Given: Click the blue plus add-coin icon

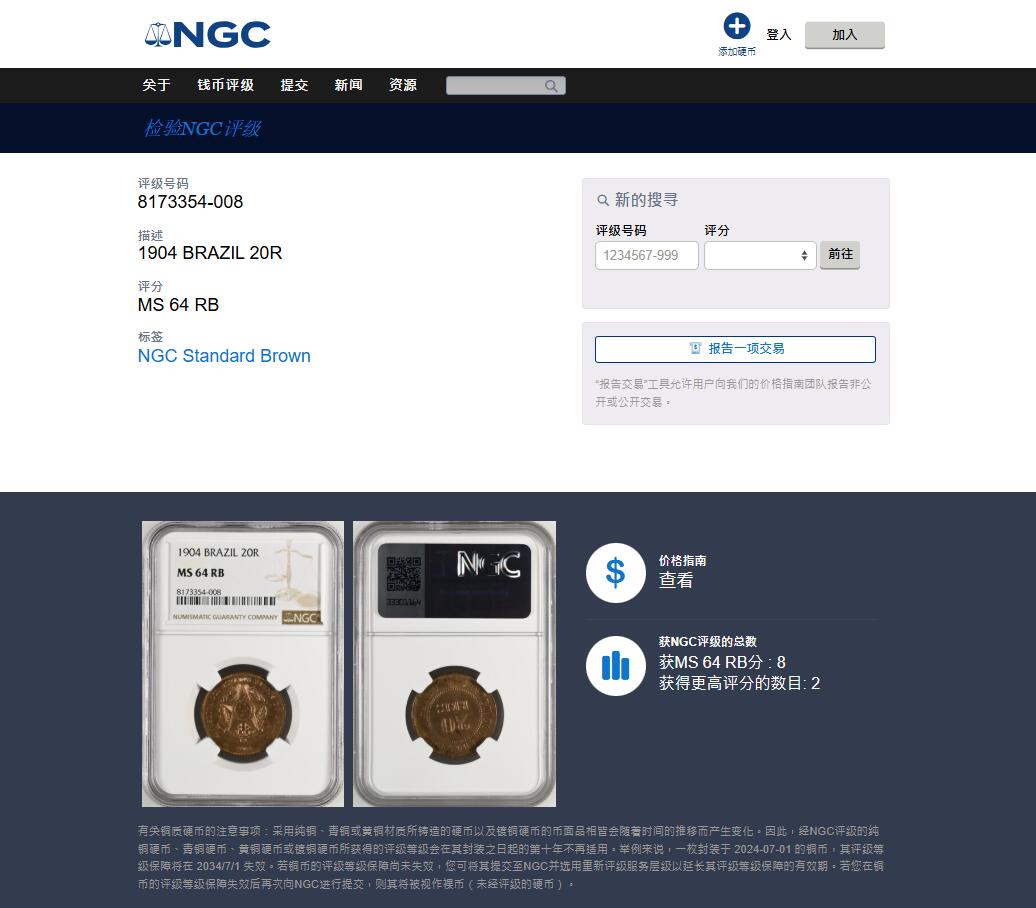Looking at the screenshot, I should point(737,26).
